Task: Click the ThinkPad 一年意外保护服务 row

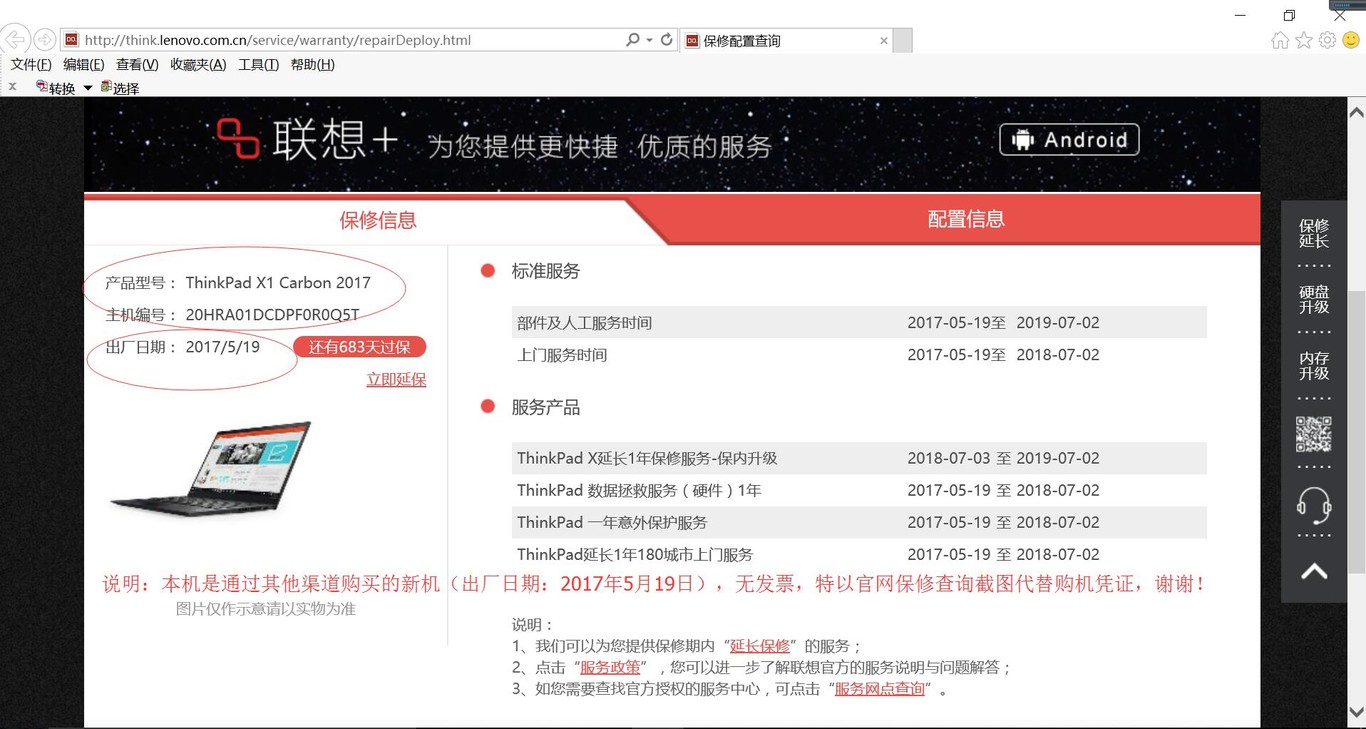Action: (859, 522)
